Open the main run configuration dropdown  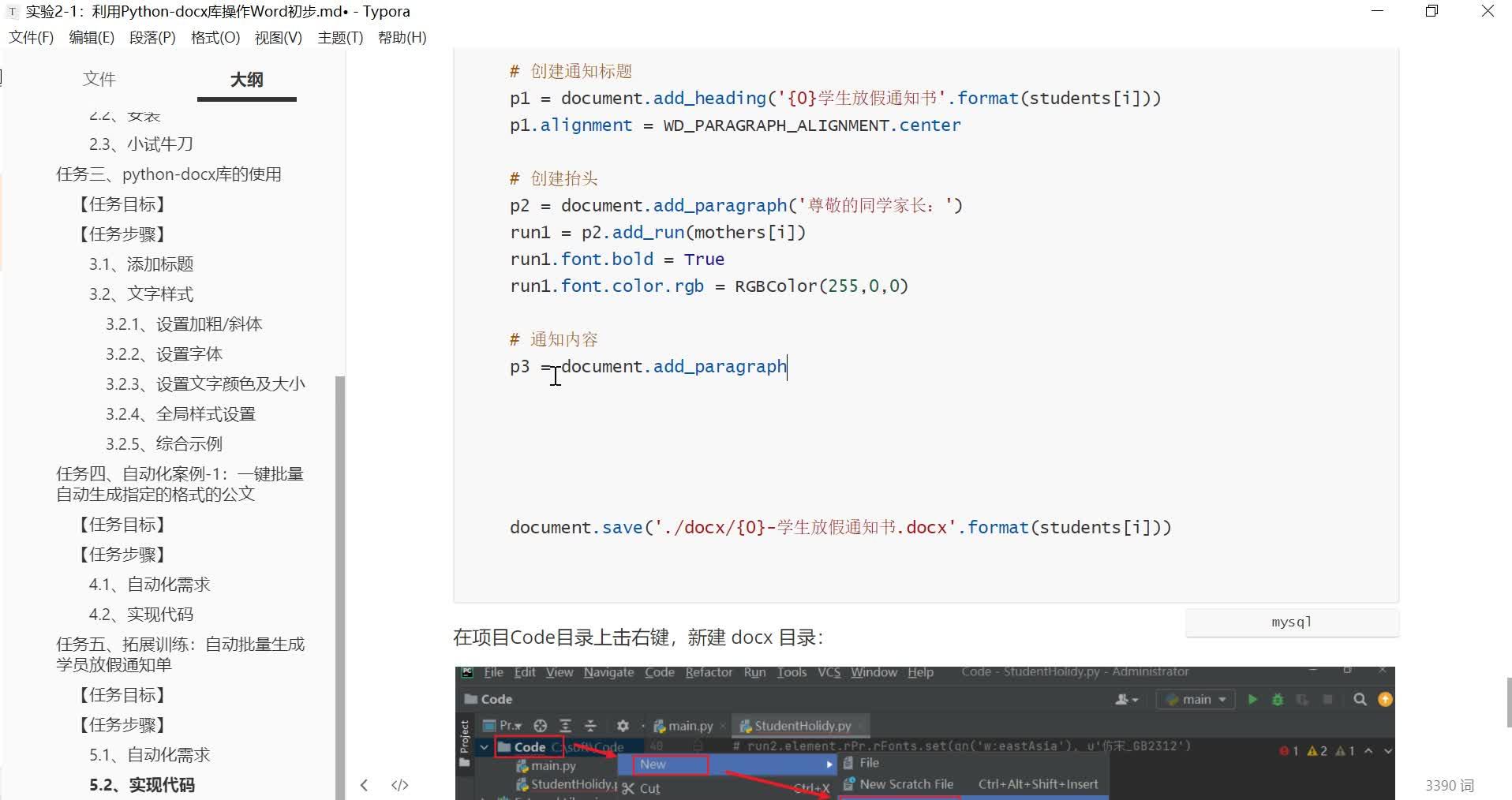tap(1196, 700)
